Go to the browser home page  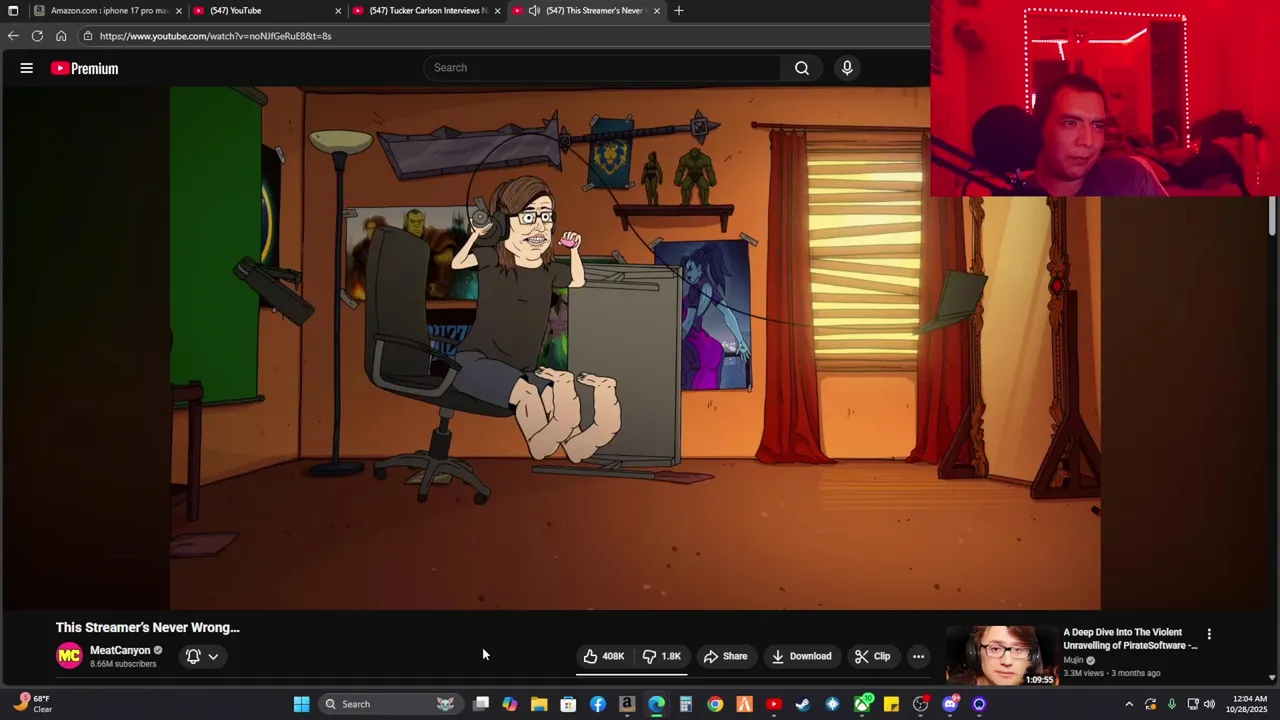click(61, 36)
